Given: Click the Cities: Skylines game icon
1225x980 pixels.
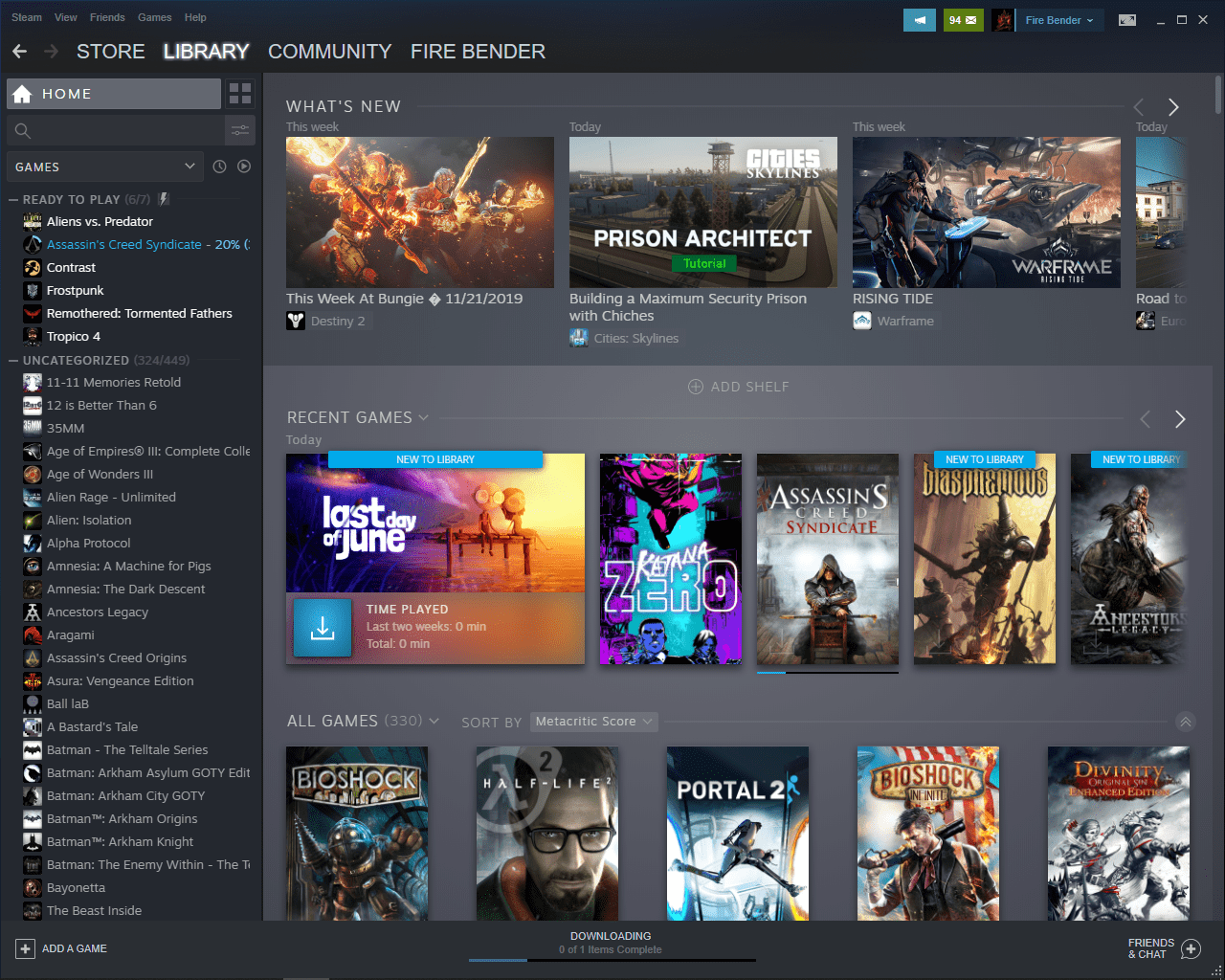Looking at the screenshot, I should tap(579, 338).
